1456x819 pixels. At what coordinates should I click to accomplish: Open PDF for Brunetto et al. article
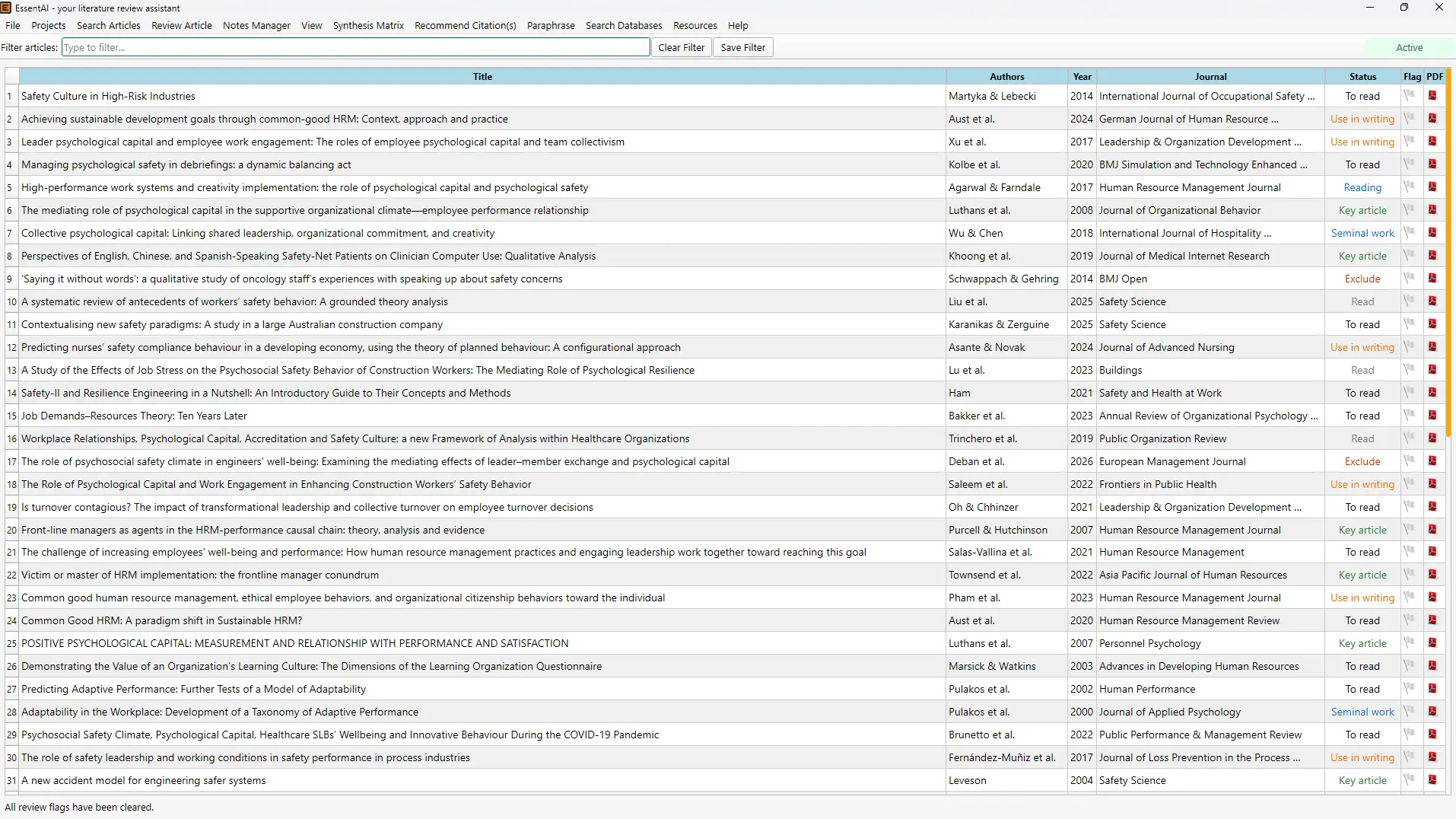[x=1432, y=735]
